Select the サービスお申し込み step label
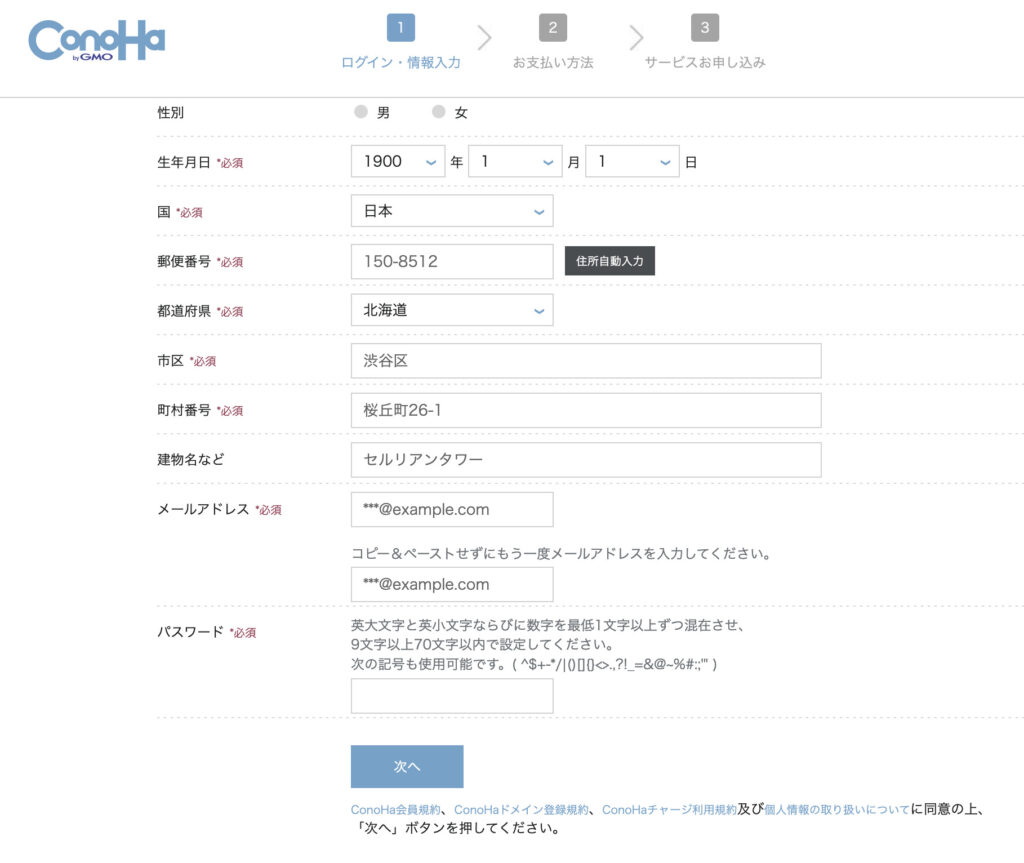This screenshot has height=863, width=1024. tap(705, 63)
